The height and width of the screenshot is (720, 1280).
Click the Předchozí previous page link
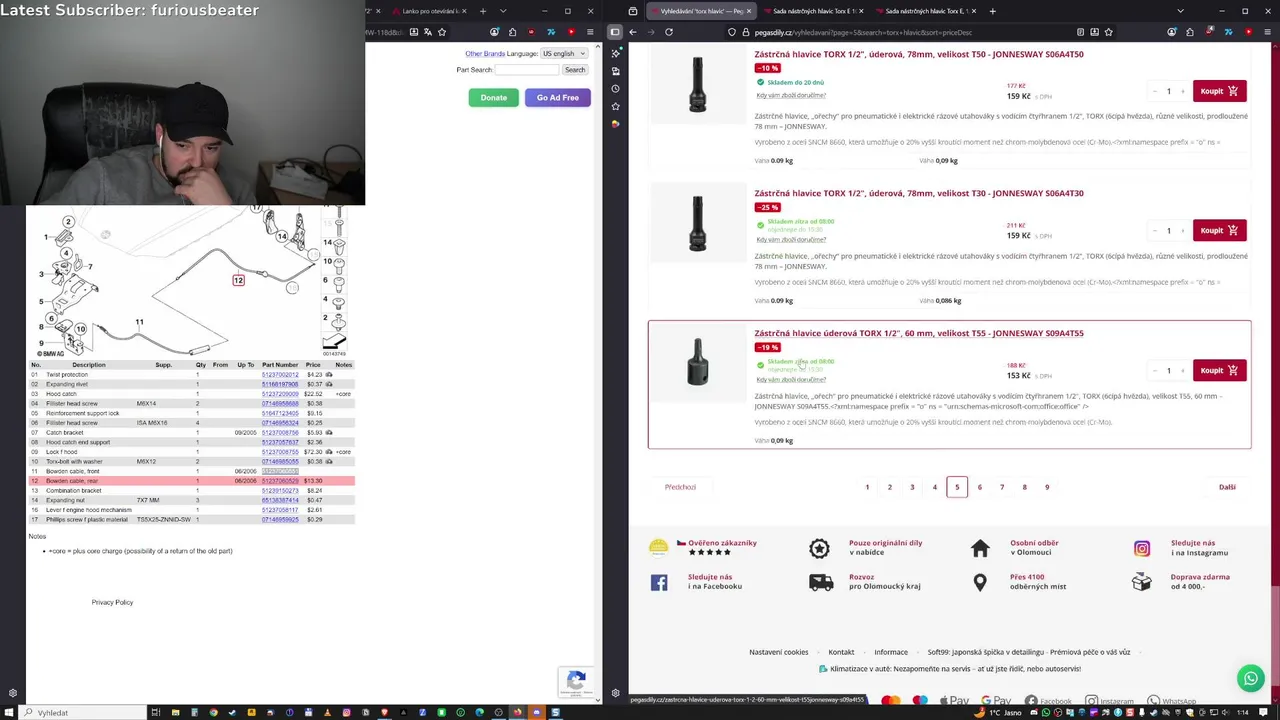pos(680,487)
